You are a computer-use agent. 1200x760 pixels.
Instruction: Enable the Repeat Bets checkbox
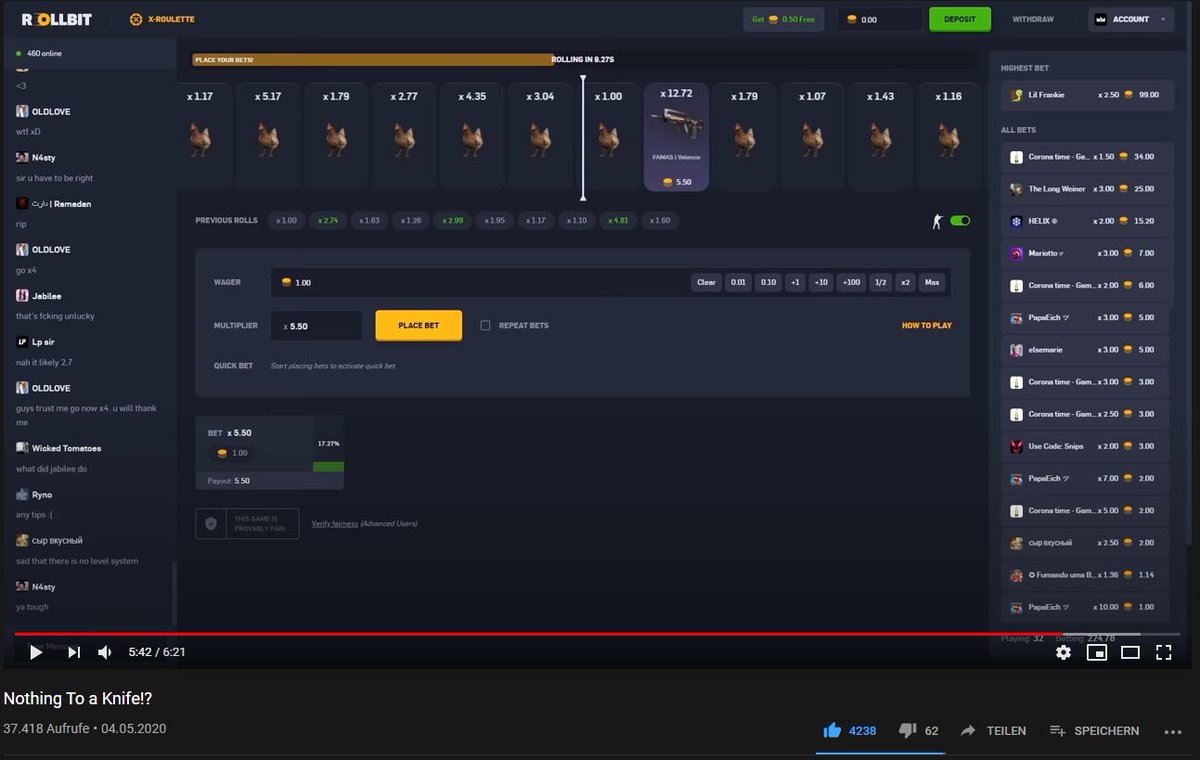tap(485, 325)
